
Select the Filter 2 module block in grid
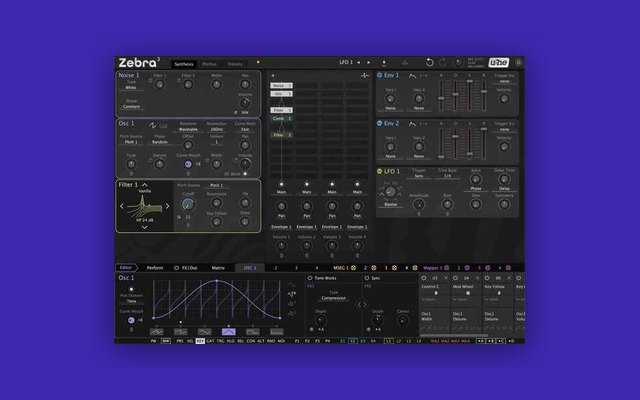click(x=281, y=135)
